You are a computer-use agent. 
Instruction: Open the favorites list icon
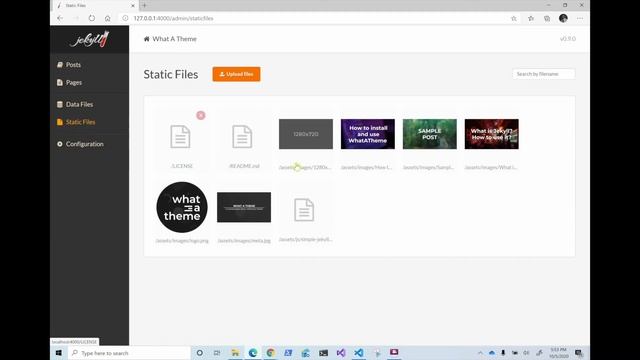pyautogui.click(x=531, y=18)
